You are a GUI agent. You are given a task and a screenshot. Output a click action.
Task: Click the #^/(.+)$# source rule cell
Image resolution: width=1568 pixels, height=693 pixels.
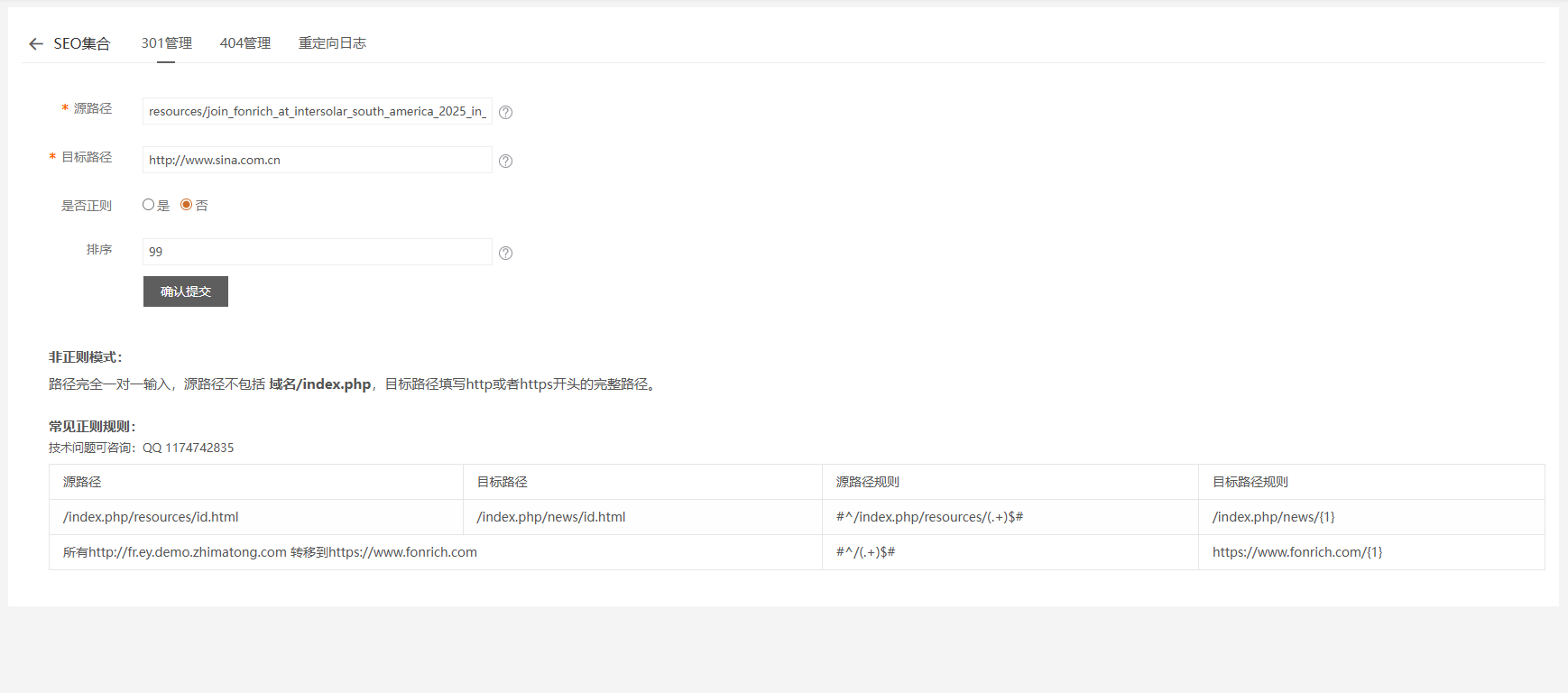coord(865,552)
